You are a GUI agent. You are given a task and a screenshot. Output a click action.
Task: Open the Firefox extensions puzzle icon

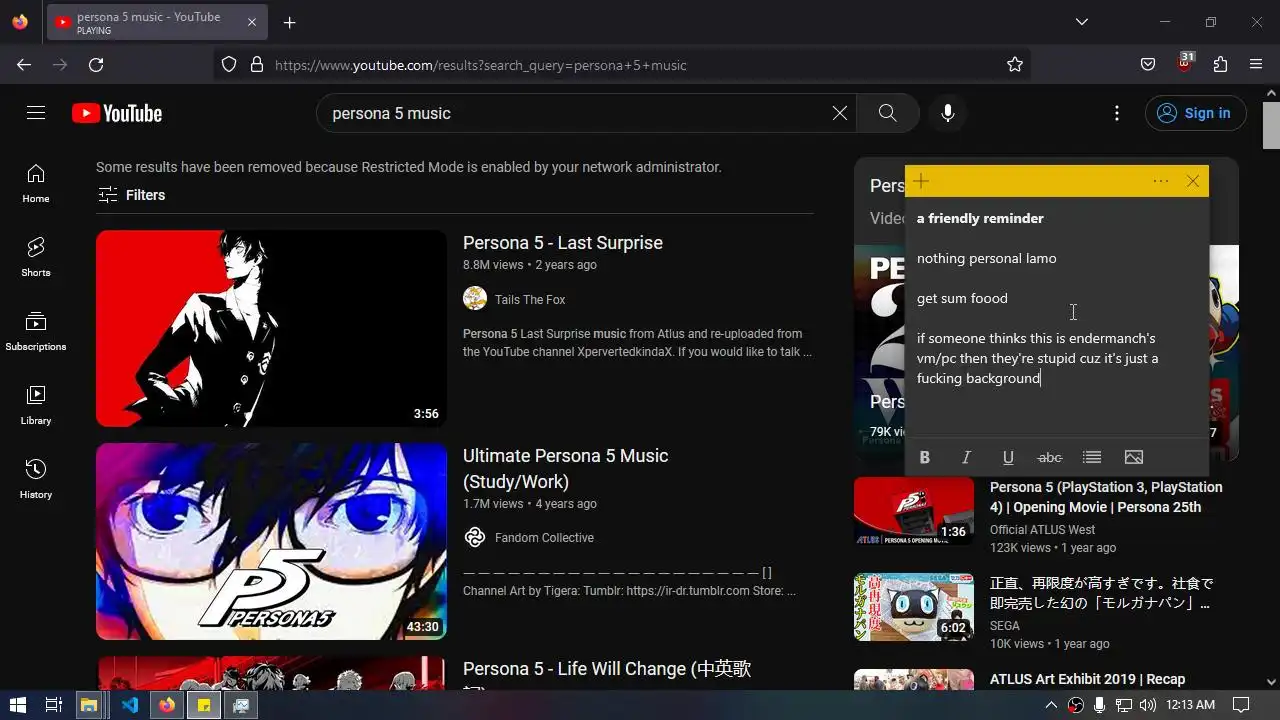[1220, 65]
